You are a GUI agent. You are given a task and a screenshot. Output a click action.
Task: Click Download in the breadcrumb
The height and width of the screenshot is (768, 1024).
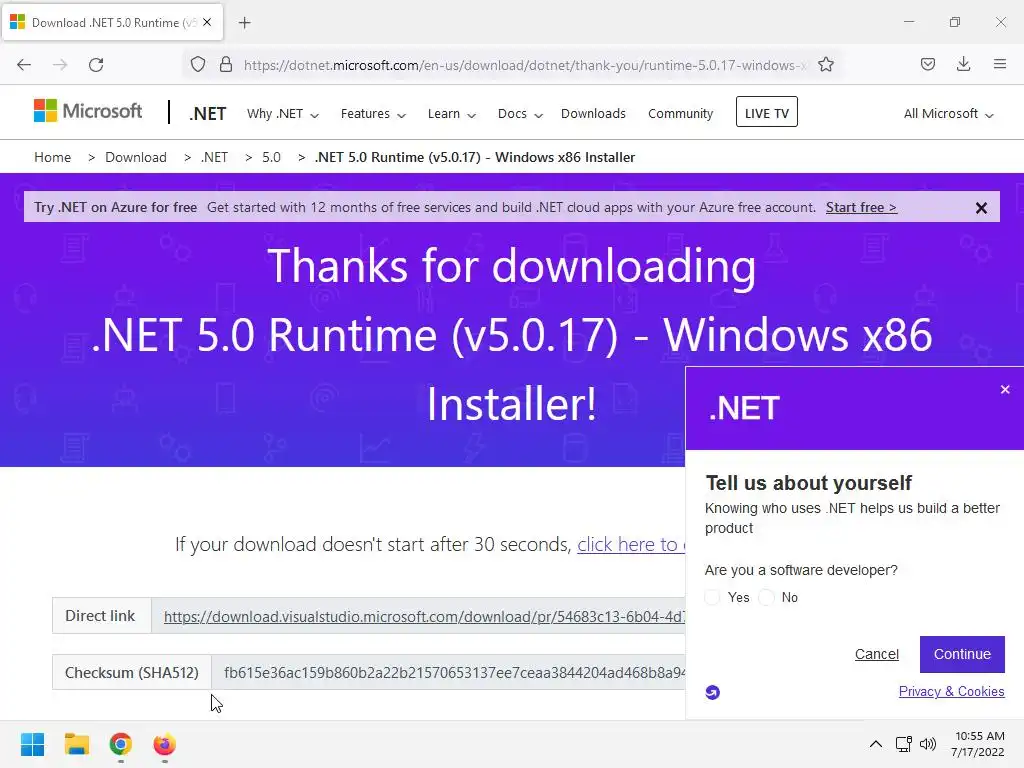coord(136,157)
